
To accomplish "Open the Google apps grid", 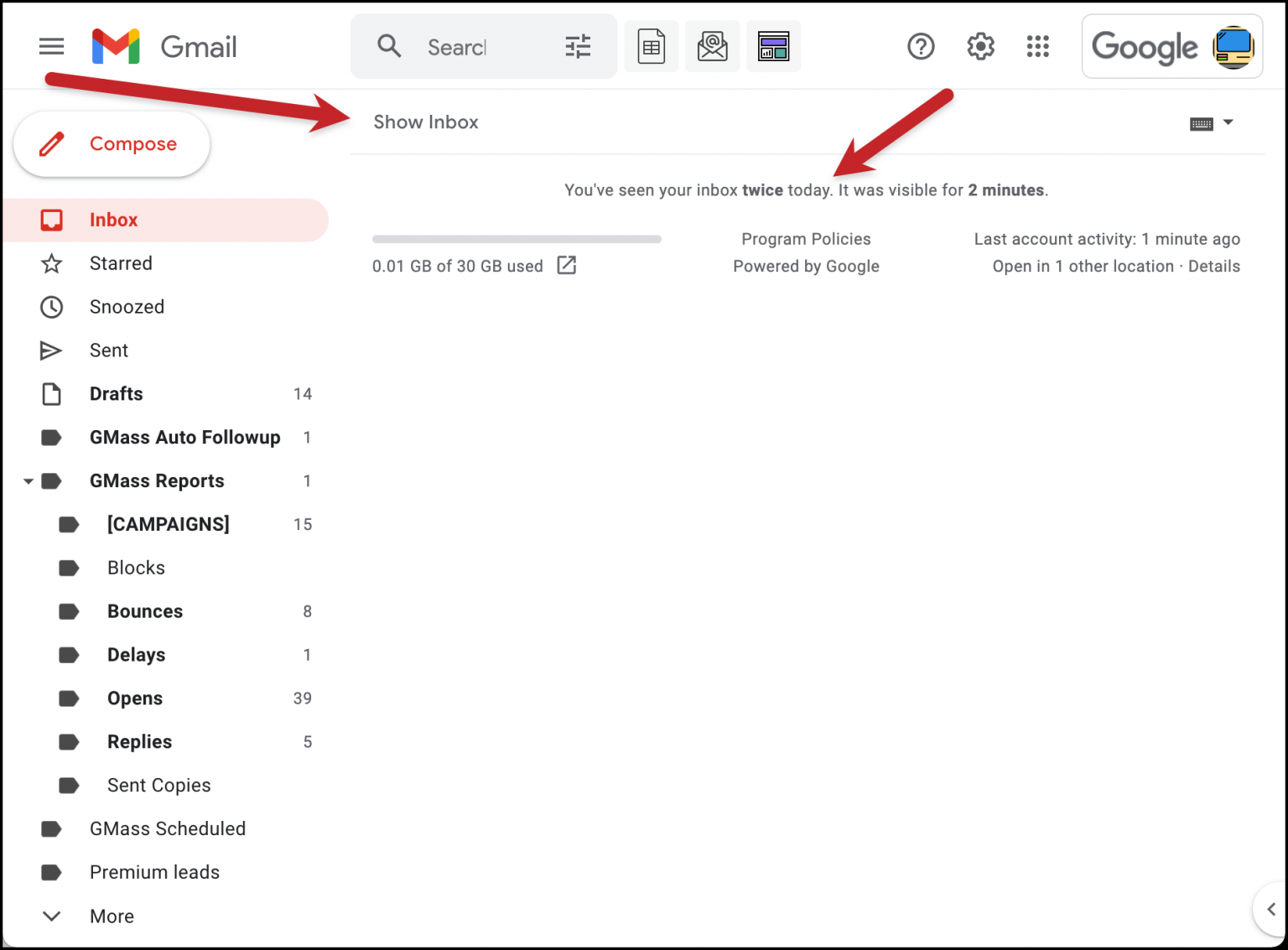I will pyautogui.click(x=1037, y=47).
